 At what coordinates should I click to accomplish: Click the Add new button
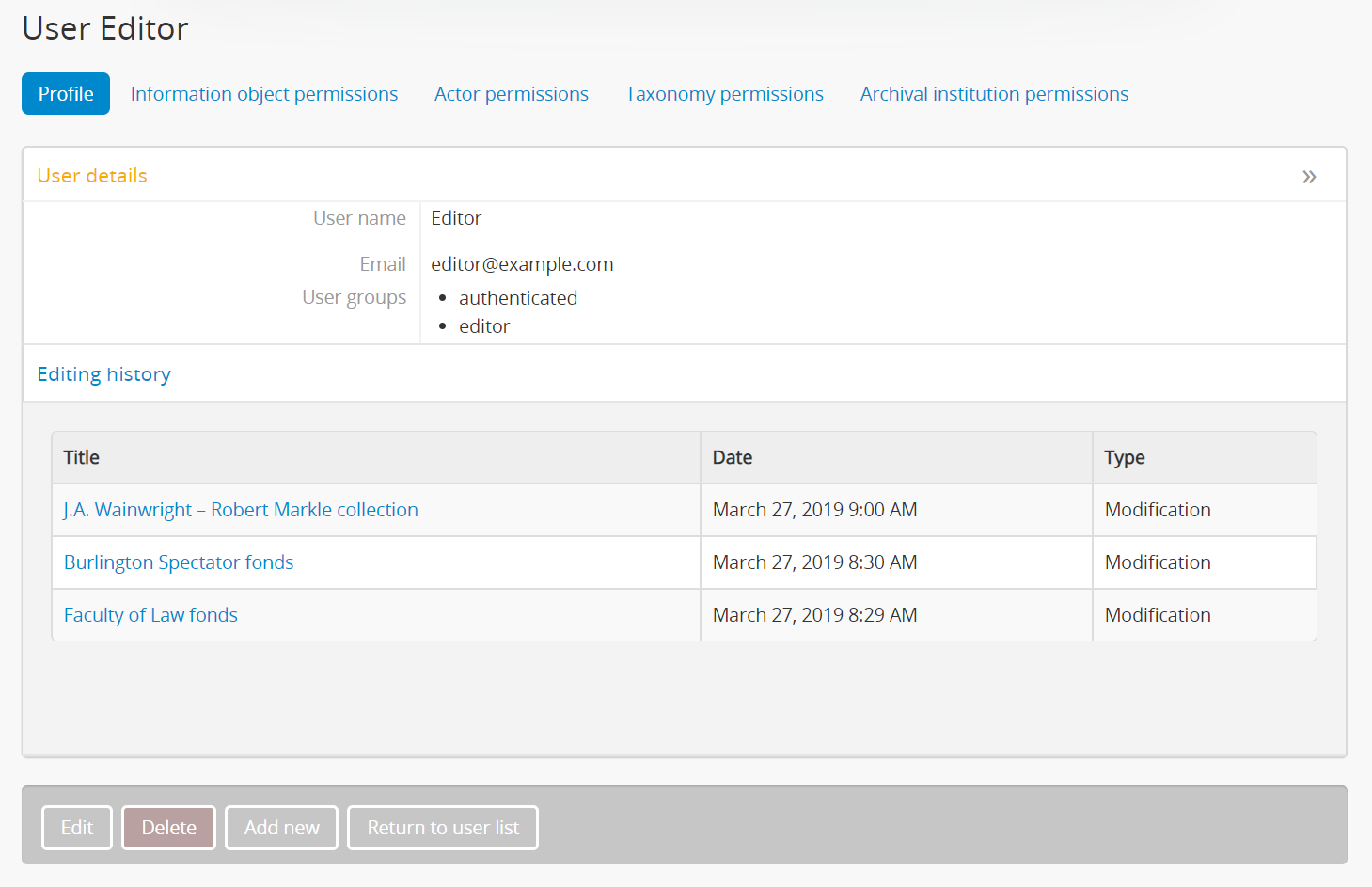pos(281,828)
